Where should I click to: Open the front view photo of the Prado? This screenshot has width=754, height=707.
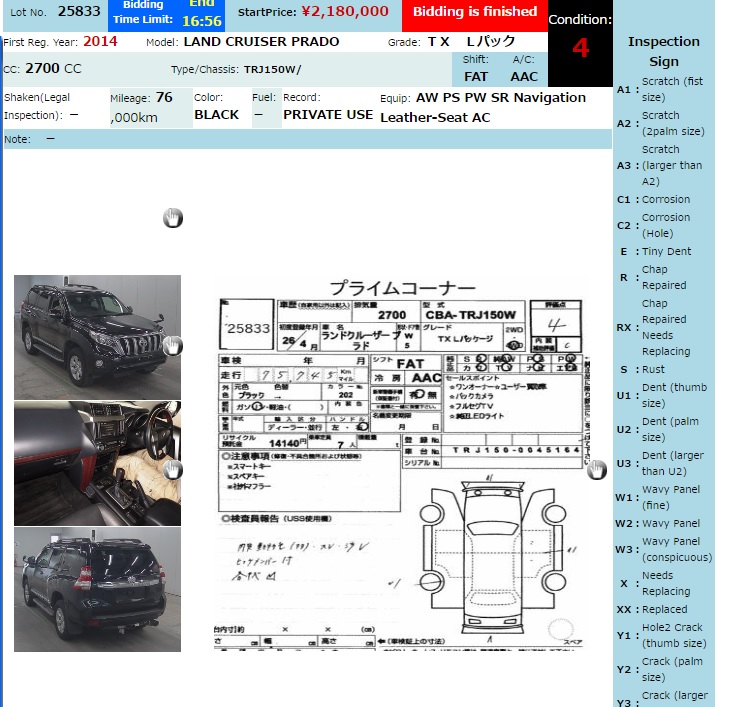tap(97, 336)
